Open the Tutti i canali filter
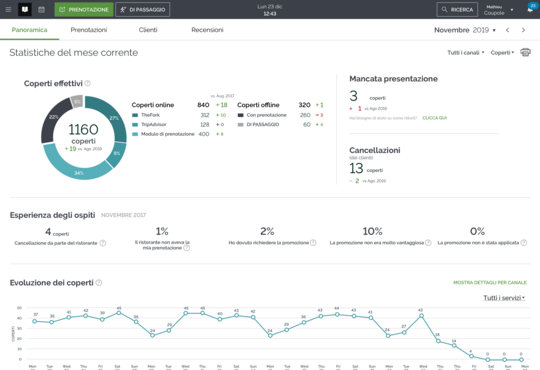540x370 pixels. 466,52
